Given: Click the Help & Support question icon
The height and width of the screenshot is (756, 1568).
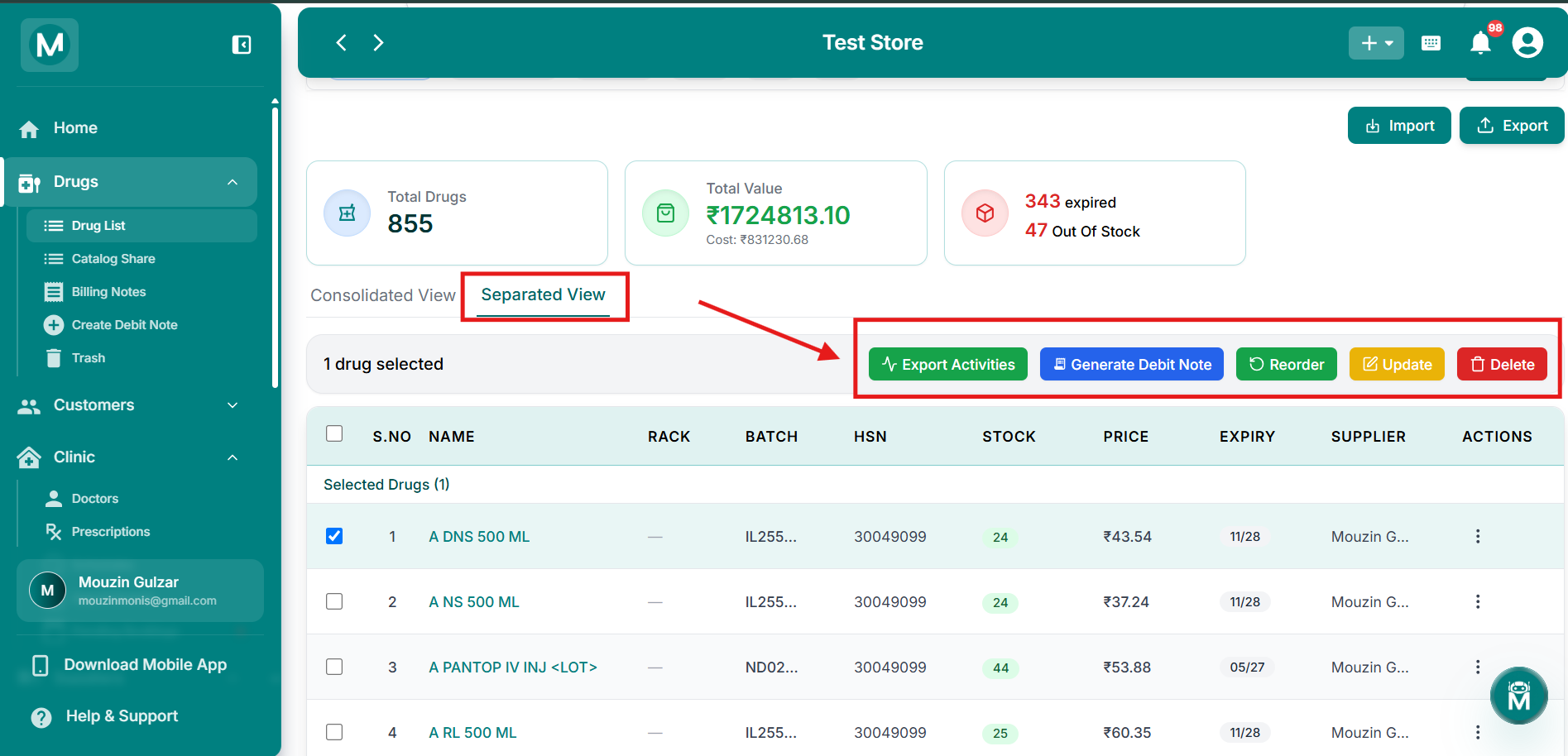Looking at the screenshot, I should (x=41, y=717).
